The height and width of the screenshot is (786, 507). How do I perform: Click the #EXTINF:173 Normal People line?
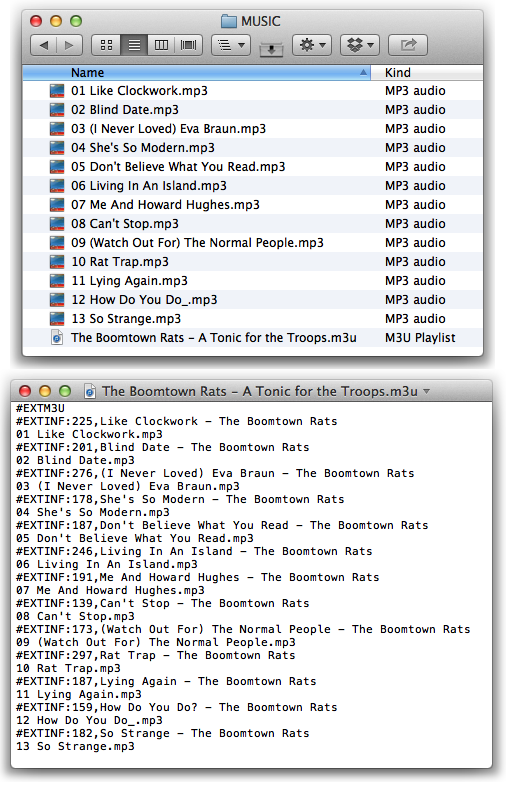pyautogui.click(x=243, y=630)
